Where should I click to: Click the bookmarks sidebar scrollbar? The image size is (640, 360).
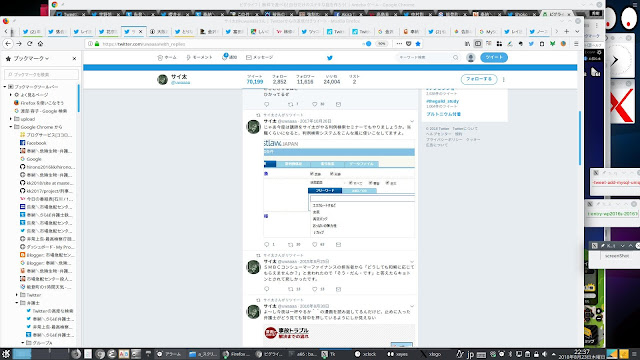point(79,98)
